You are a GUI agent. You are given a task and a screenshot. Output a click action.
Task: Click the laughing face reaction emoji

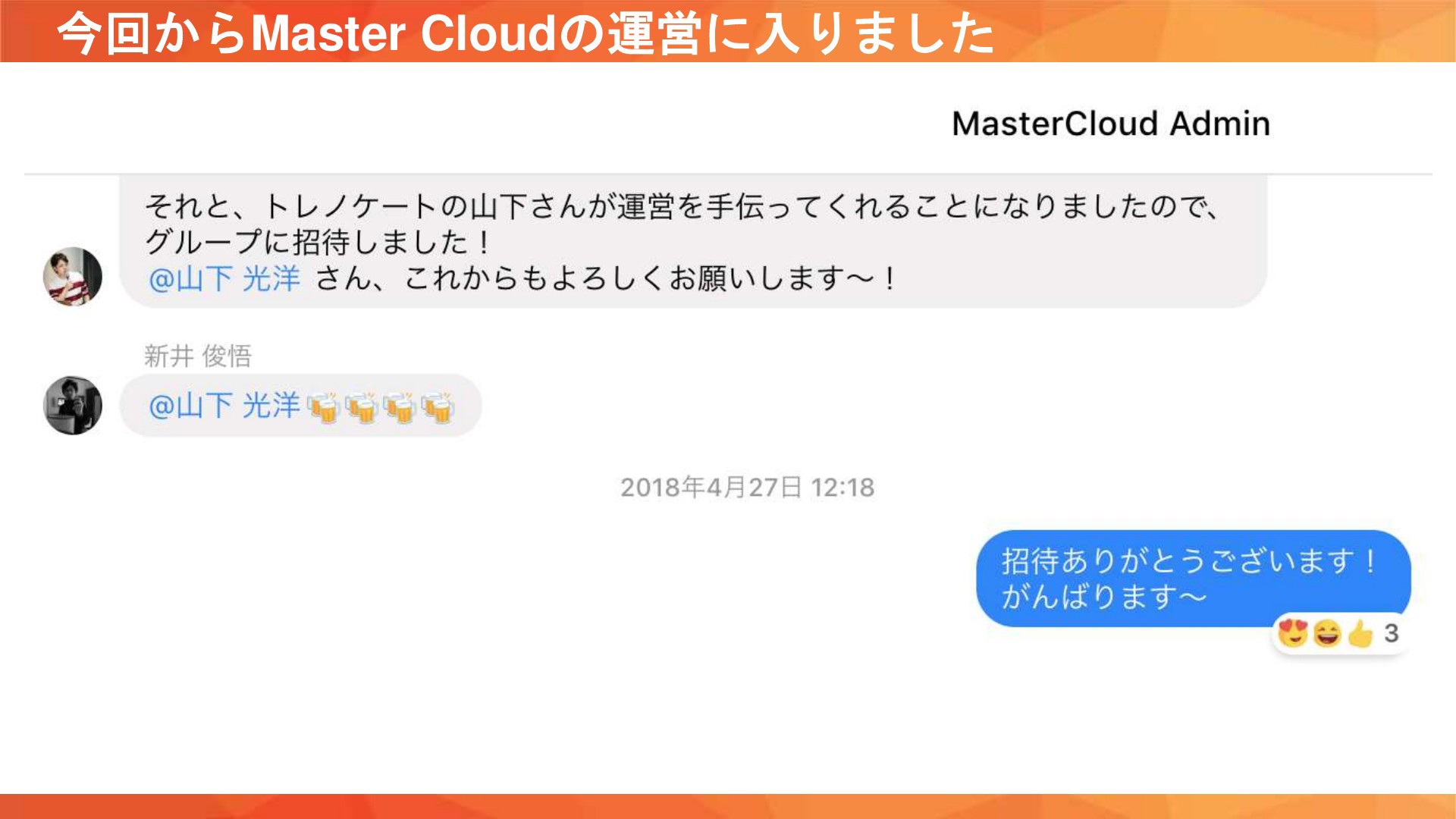click(1327, 633)
